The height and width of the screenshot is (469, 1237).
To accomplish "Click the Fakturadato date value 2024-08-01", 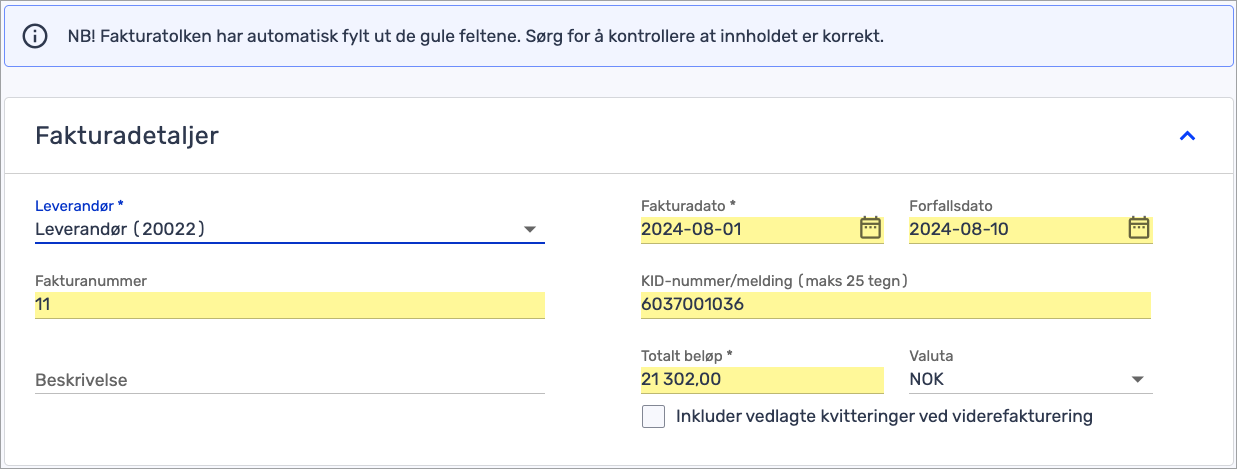I will pyautogui.click(x=692, y=229).
